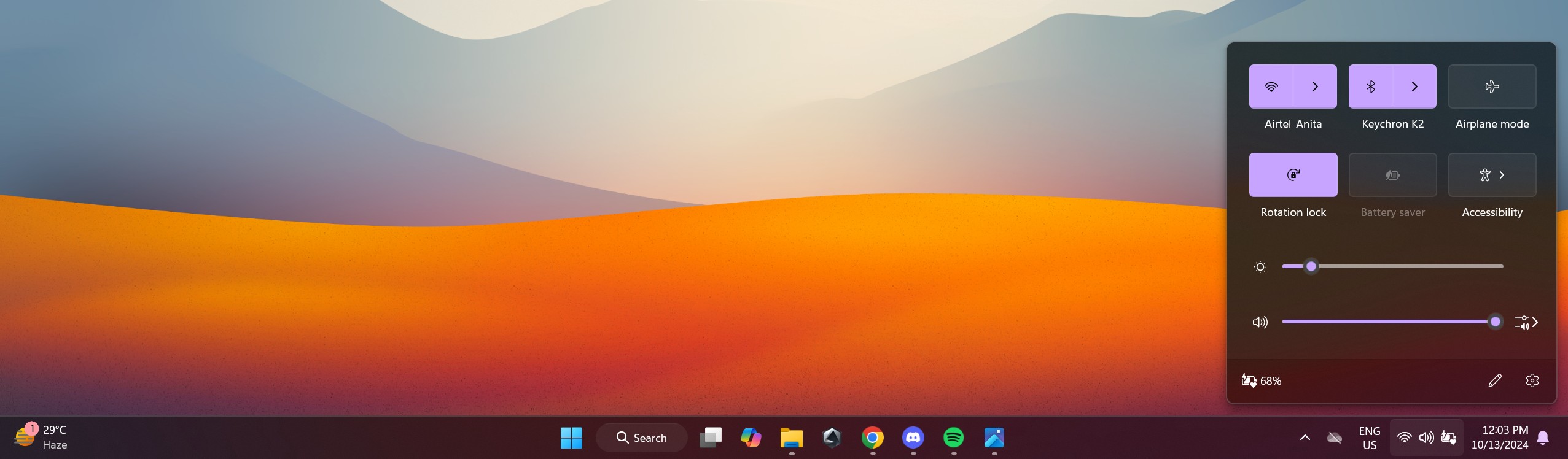Open Discord from taskbar
1568x459 pixels.
pyautogui.click(x=913, y=438)
